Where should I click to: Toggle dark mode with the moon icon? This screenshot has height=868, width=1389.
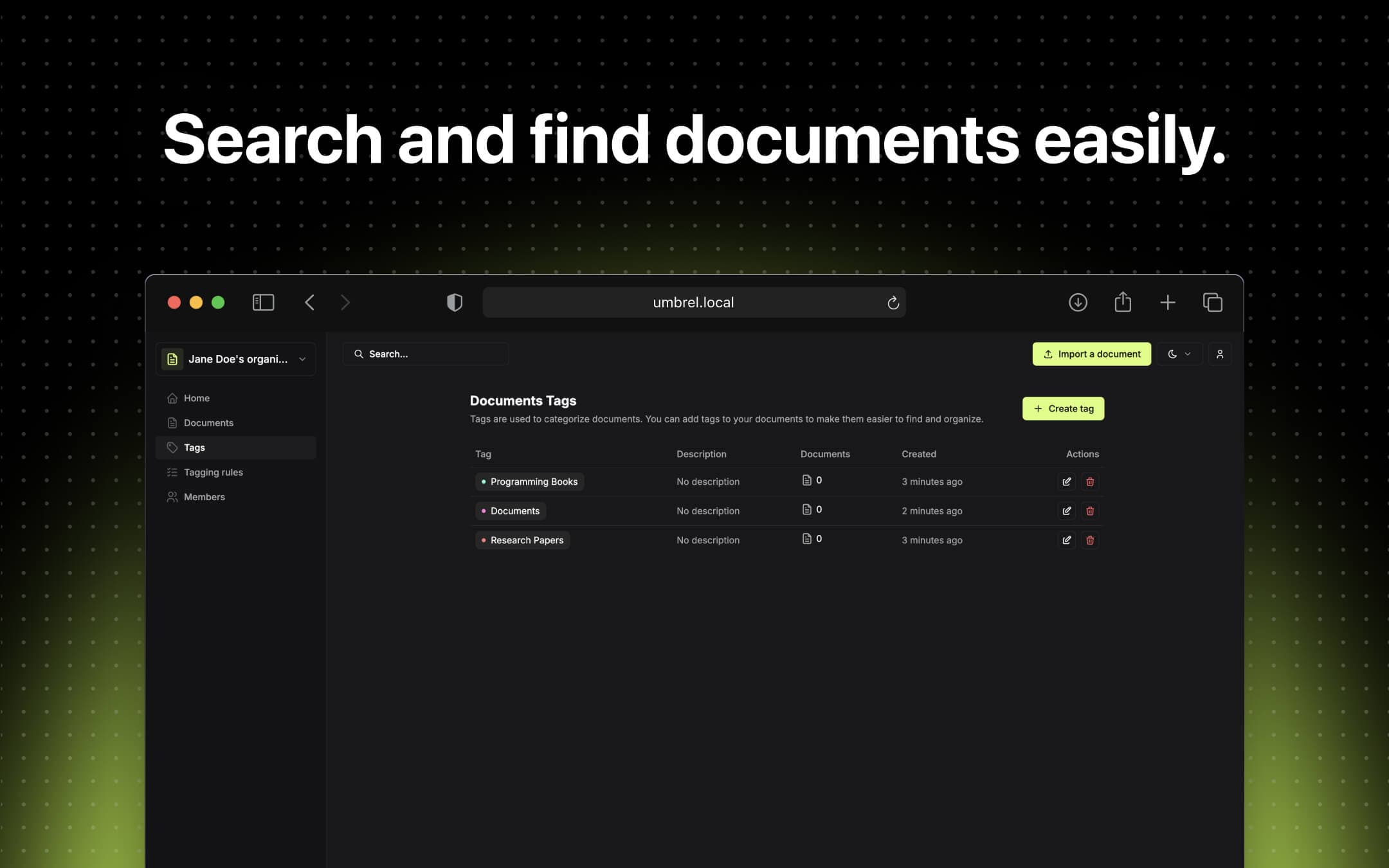1174,354
